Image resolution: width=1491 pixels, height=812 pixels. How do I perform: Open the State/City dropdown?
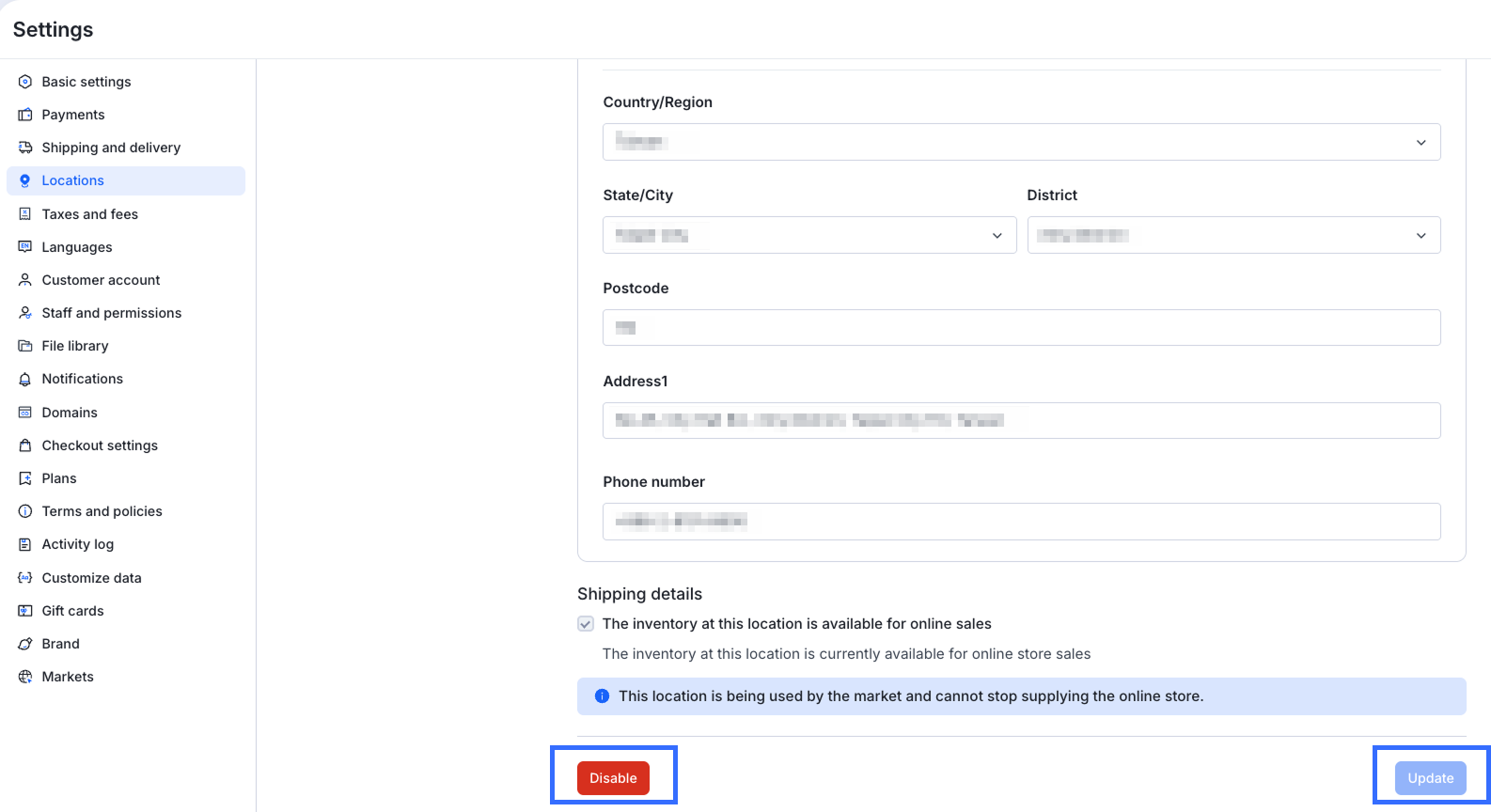[808, 235]
